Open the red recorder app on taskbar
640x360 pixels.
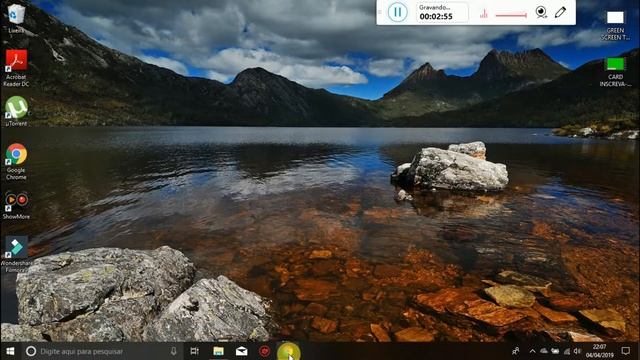(264, 351)
